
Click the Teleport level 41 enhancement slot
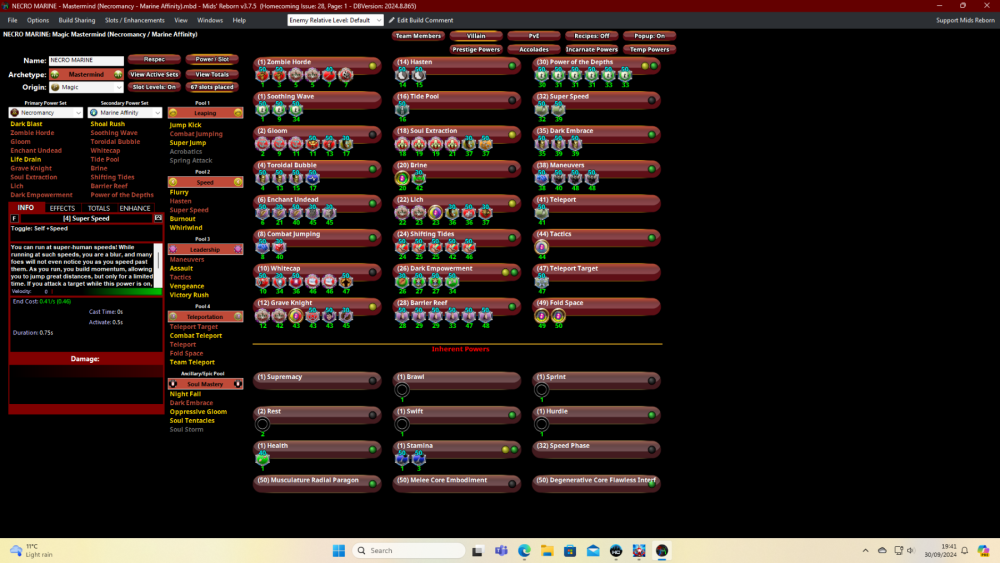541,214
